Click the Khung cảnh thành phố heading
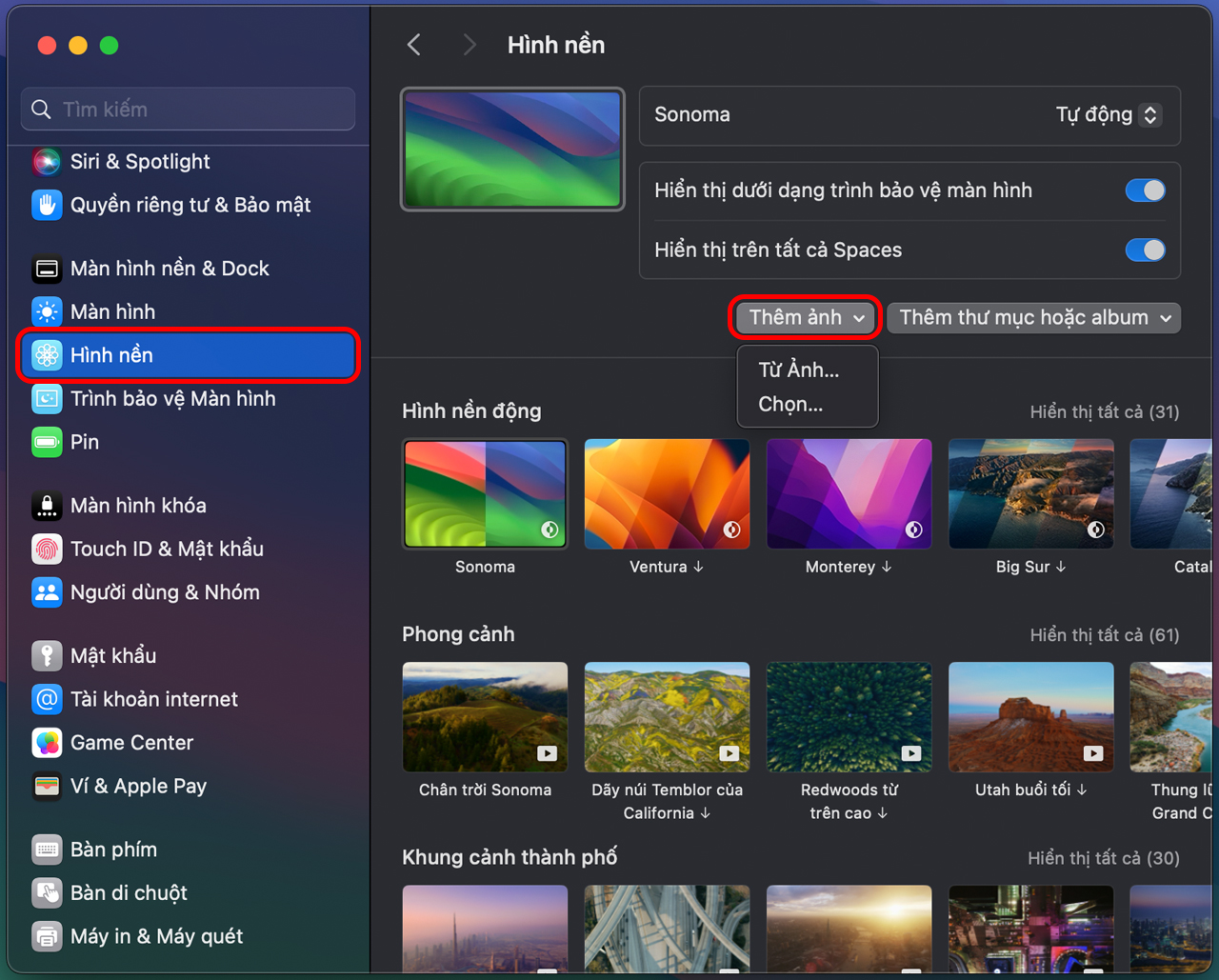Screen dimensions: 1219x980 (510, 857)
